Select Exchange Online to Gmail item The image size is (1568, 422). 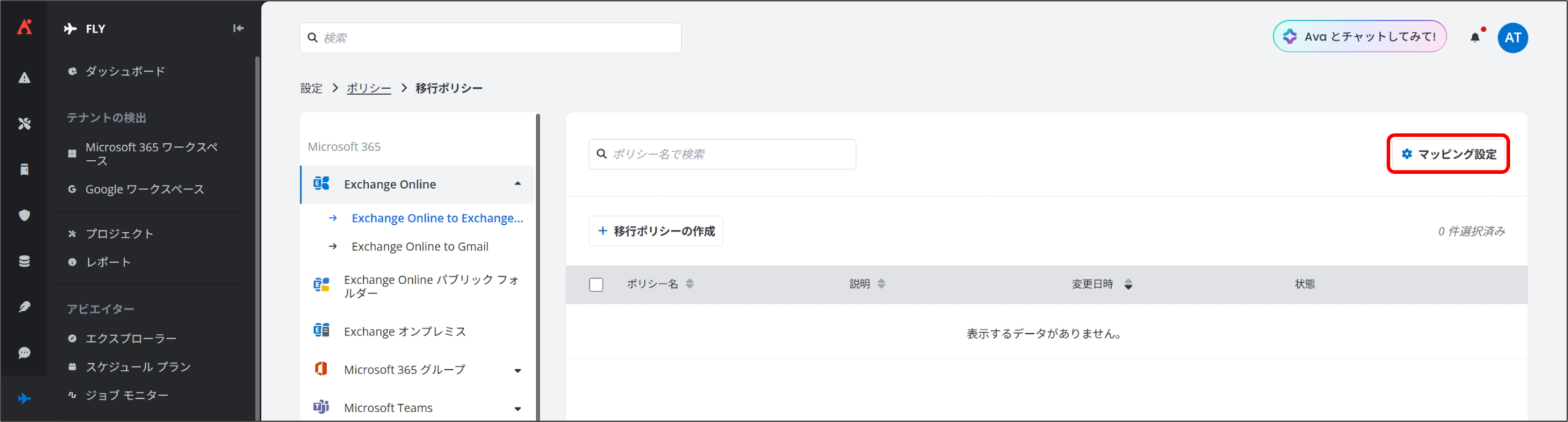[x=420, y=247]
